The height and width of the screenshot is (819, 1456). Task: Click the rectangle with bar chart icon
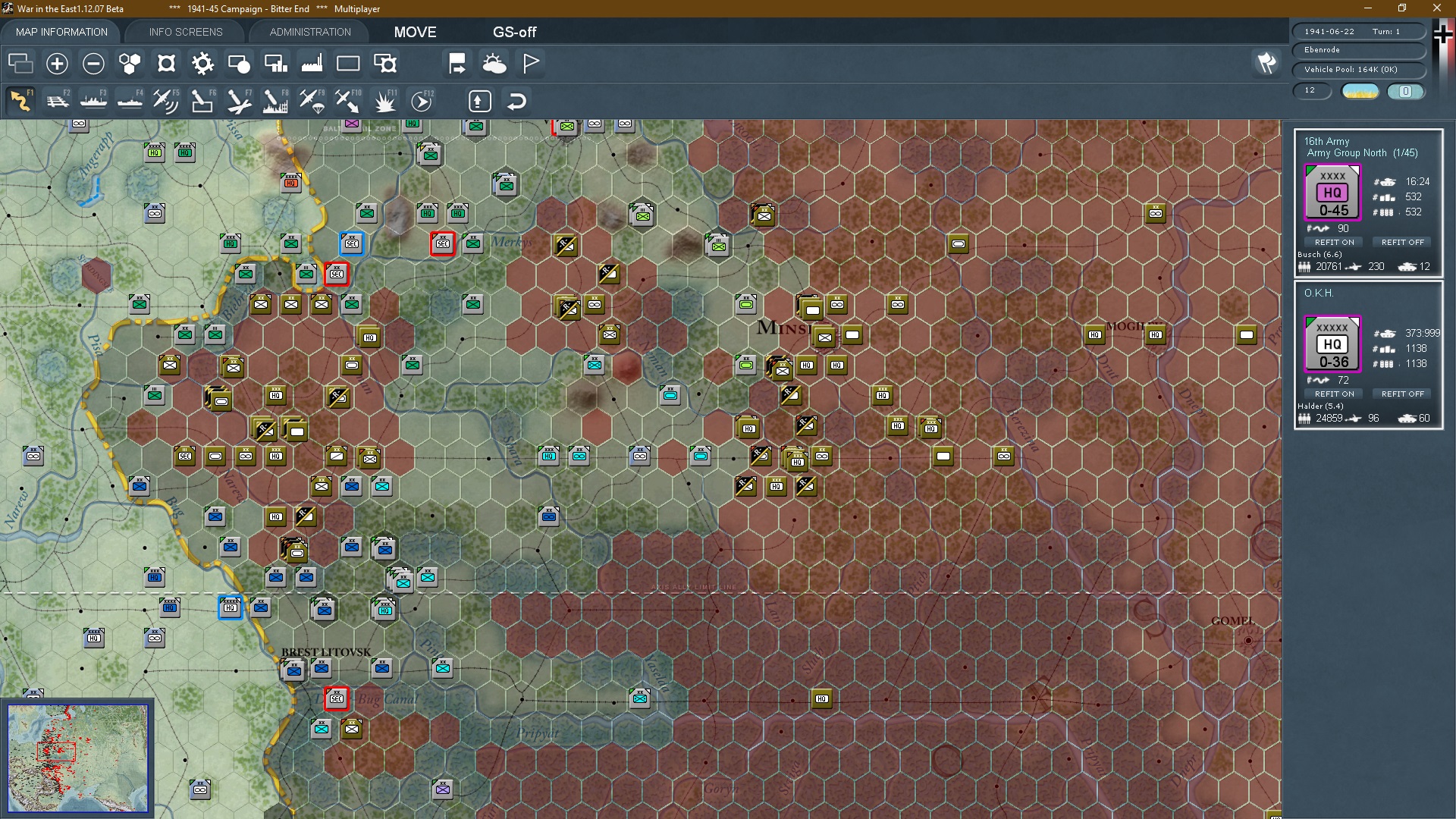tap(275, 63)
